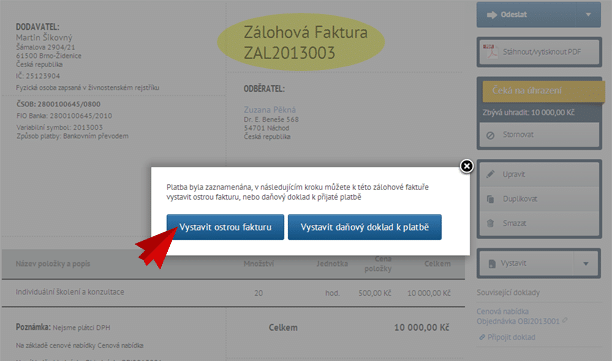
Task: Click the Připojit doklad link
Action: [511, 337]
